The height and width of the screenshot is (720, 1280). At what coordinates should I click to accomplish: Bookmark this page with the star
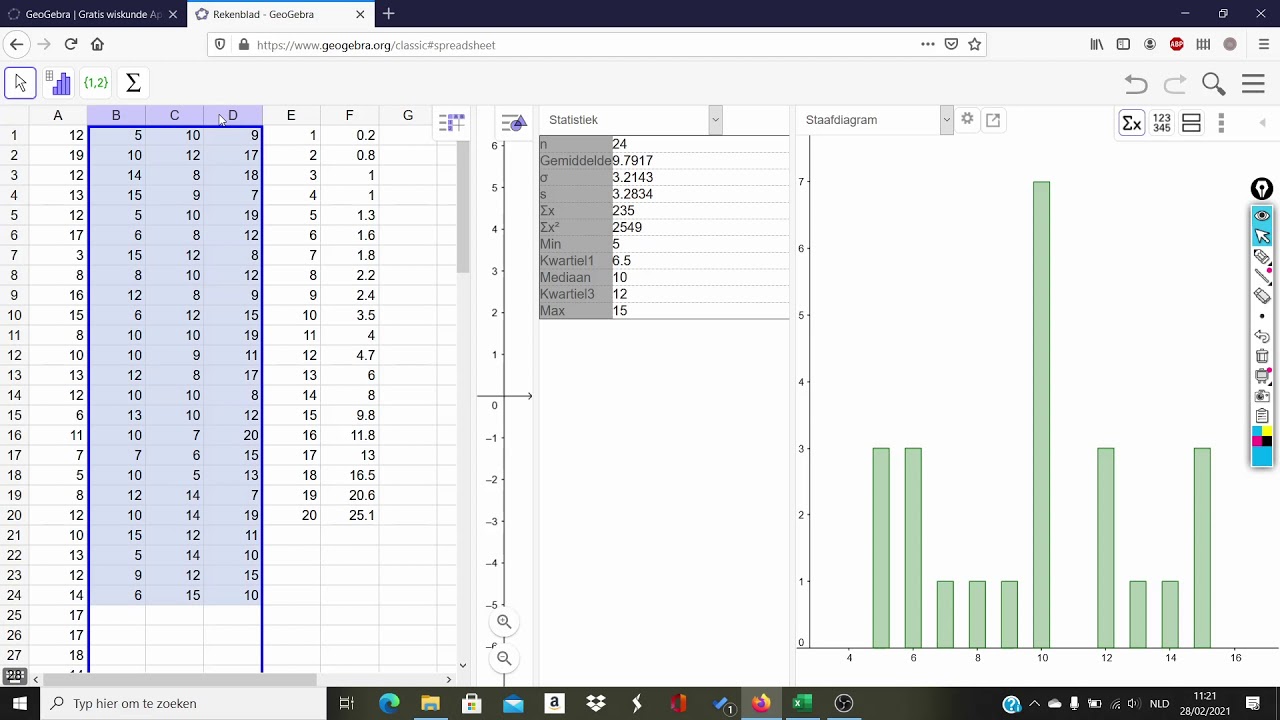coord(974,44)
